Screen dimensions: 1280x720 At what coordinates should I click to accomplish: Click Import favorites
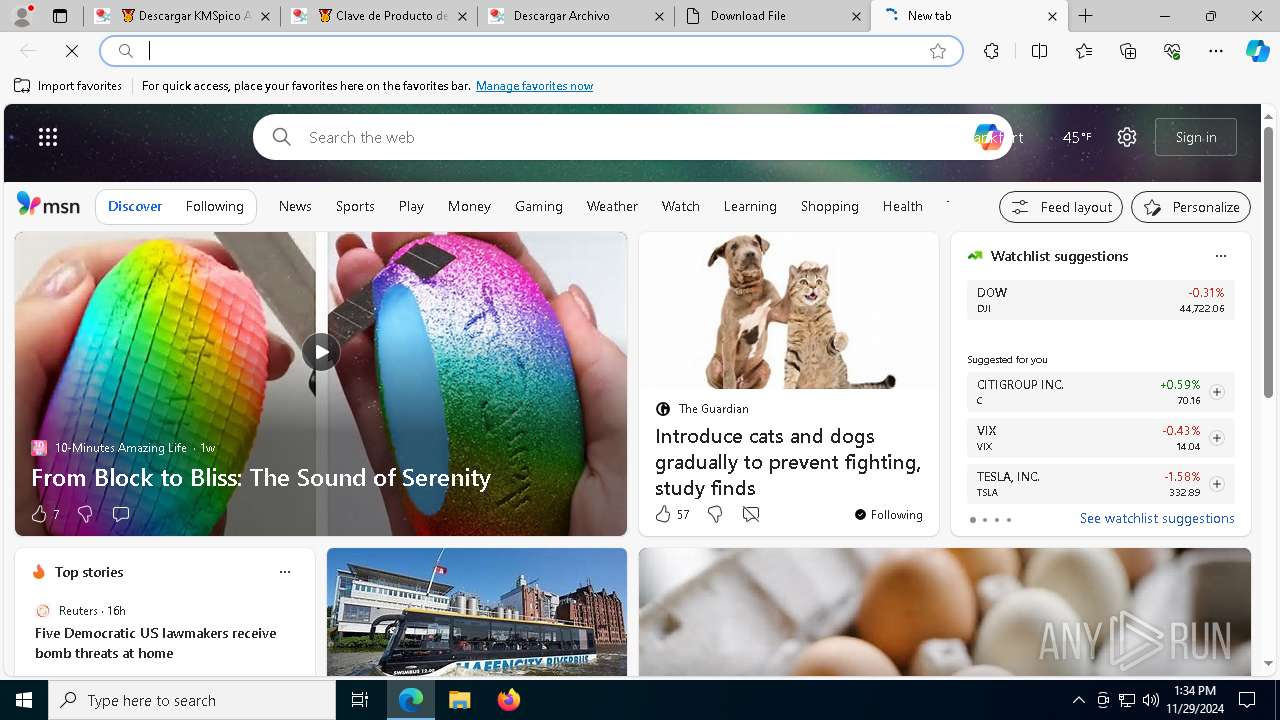pos(68,86)
